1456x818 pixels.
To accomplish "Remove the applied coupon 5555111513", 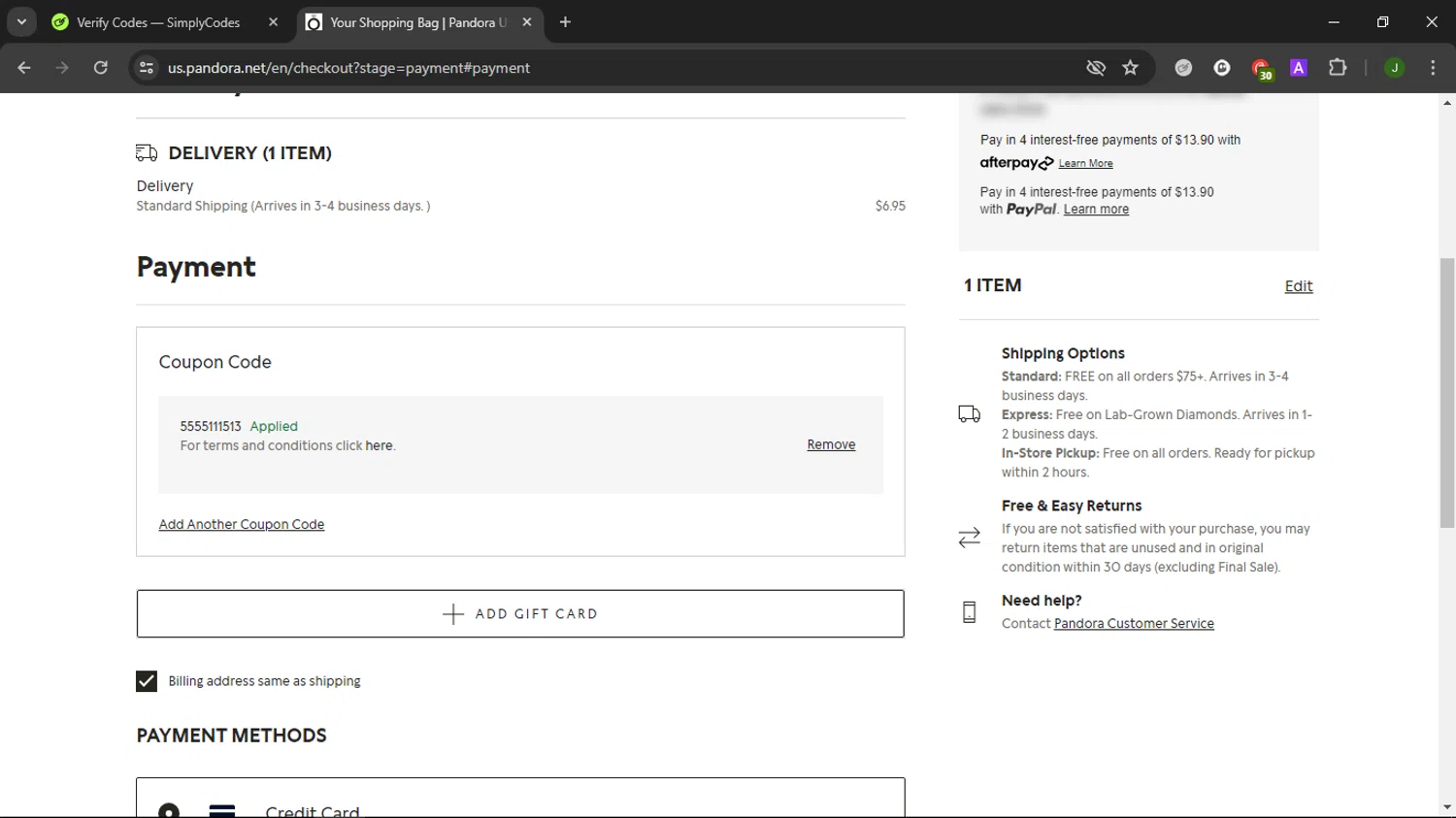I will (x=831, y=444).
